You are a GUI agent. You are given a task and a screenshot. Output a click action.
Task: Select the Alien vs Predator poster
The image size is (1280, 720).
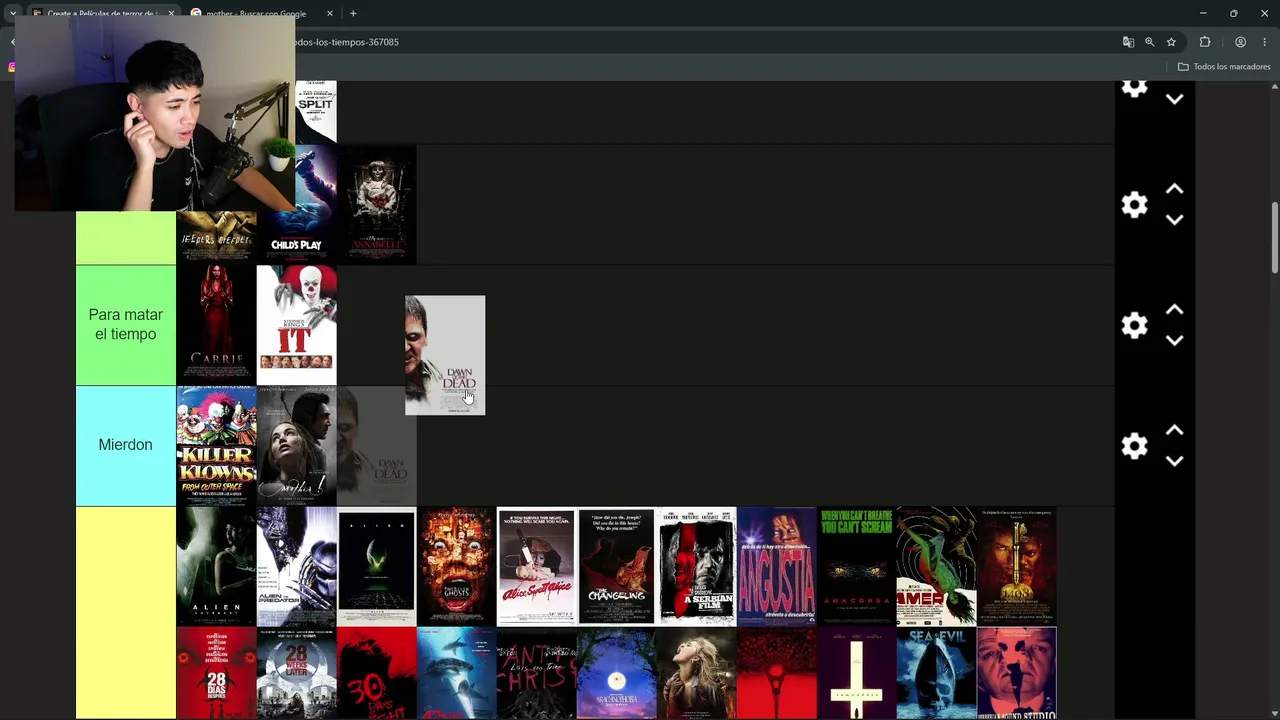tap(297, 566)
